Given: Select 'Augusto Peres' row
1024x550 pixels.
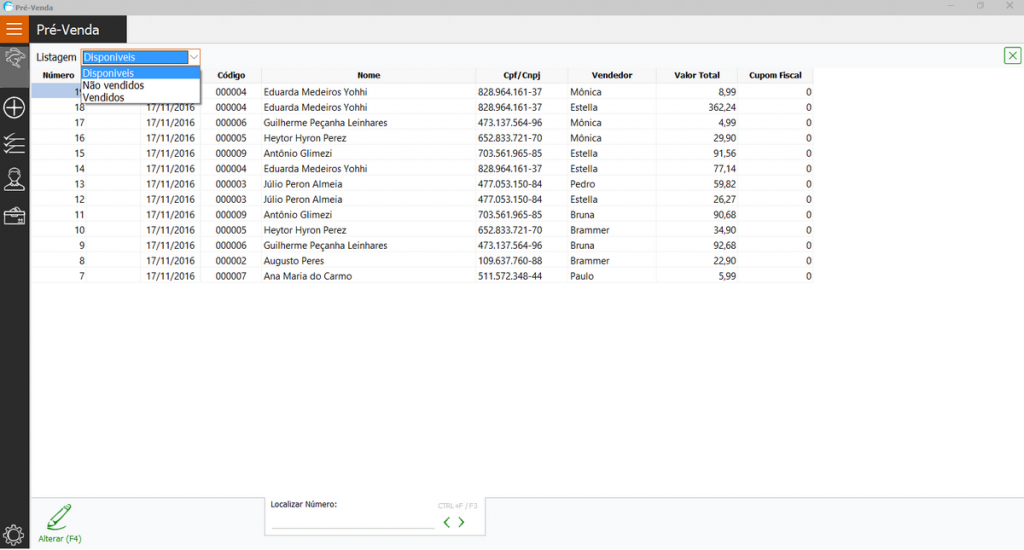Looking at the screenshot, I should tap(422, 261).
